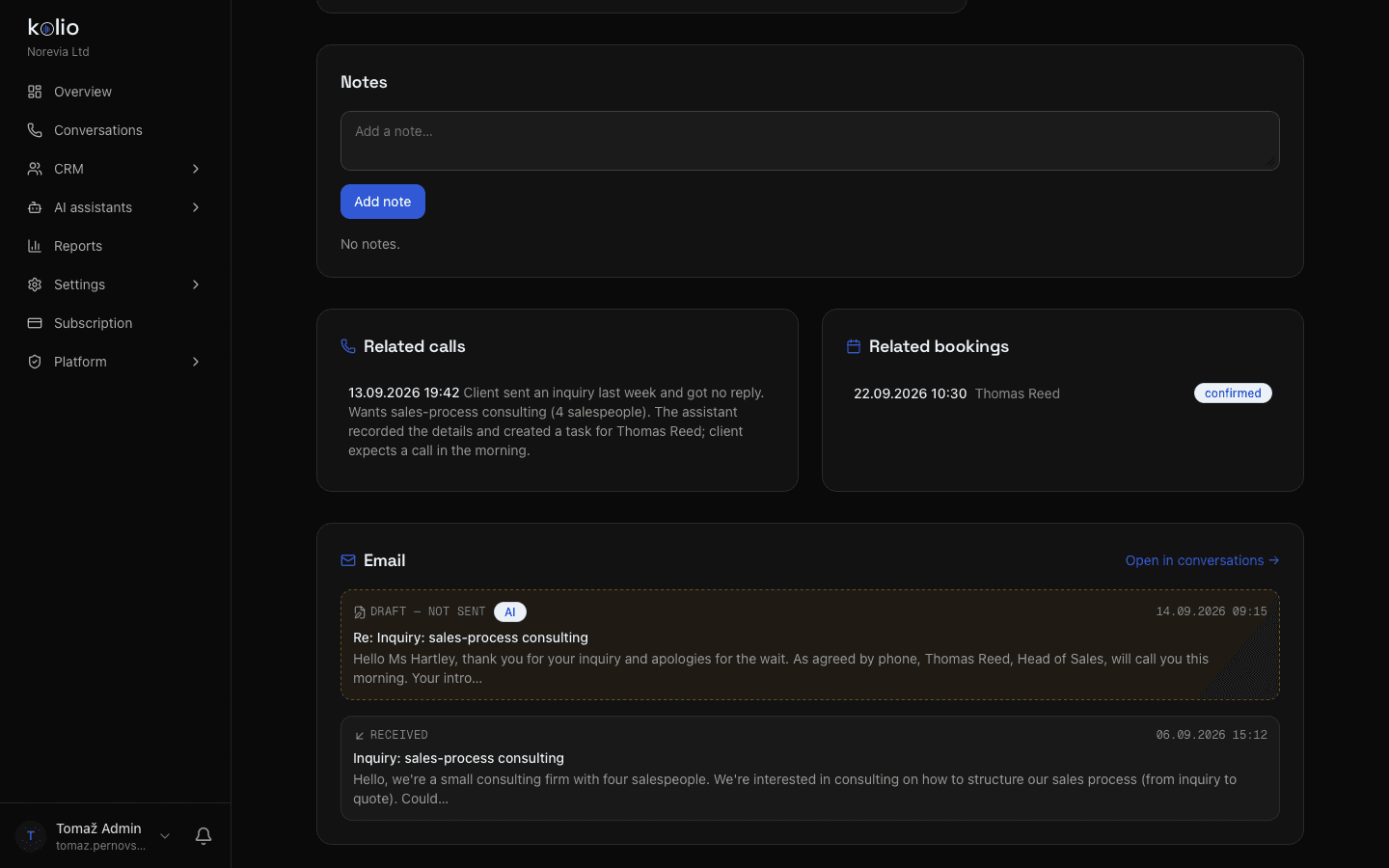Click the received arrow icon
The image size is (1389, 868).
pos(359,736)
